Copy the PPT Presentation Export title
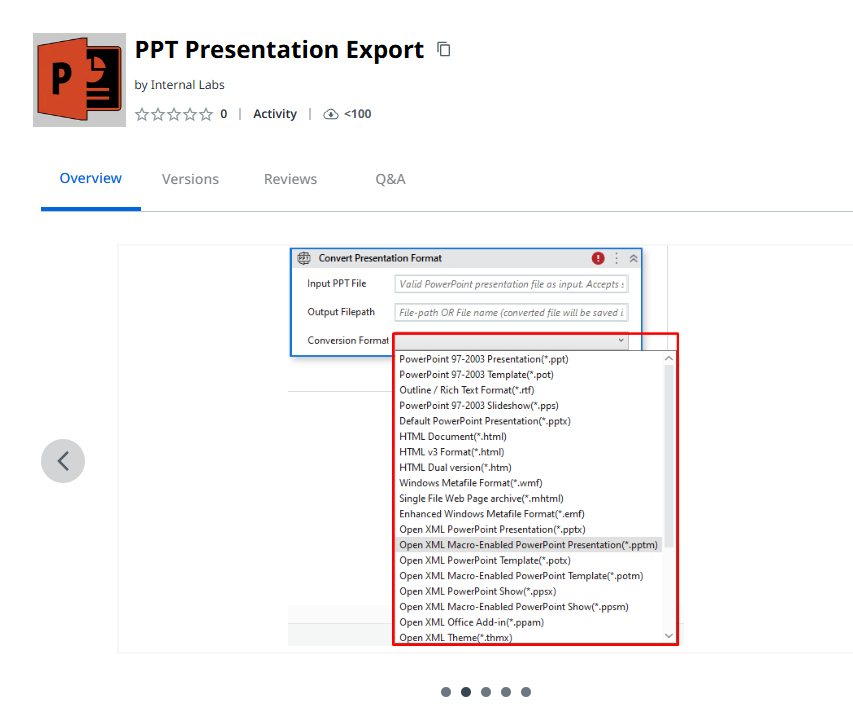Screen dimensions: 853x712 pyautogui.click(x=444, y=49)
